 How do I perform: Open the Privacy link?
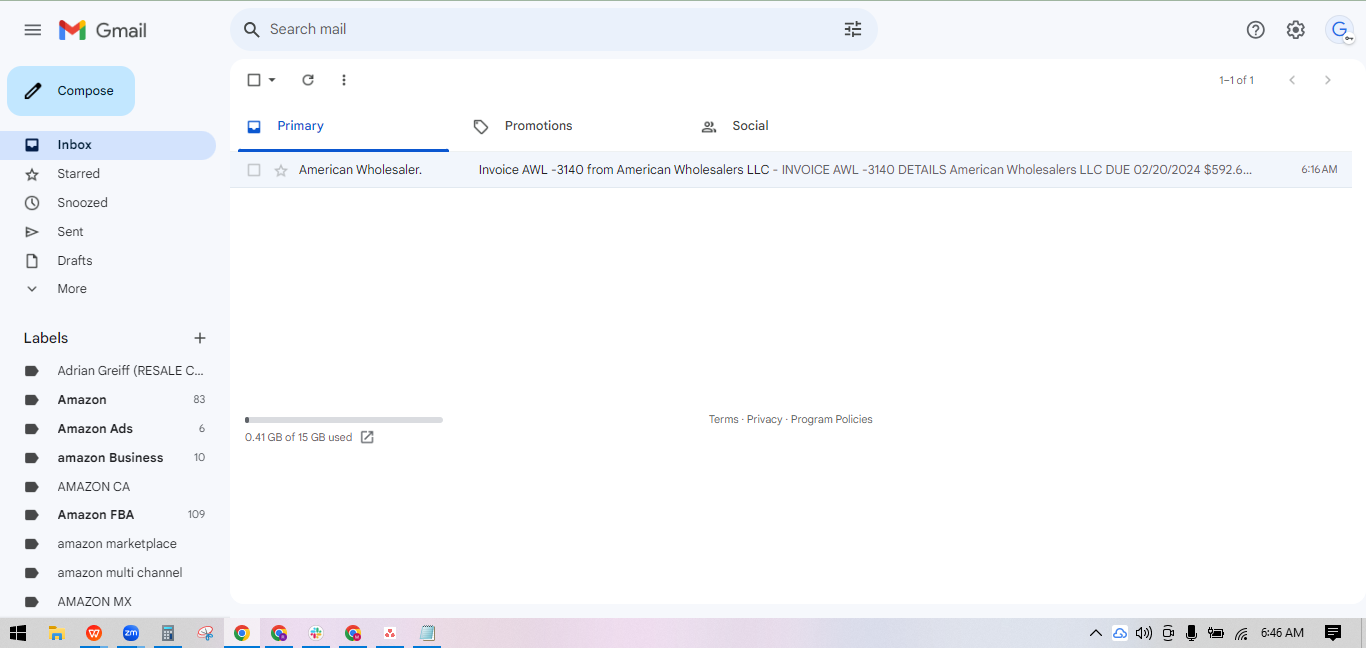(x=764, y=420)
